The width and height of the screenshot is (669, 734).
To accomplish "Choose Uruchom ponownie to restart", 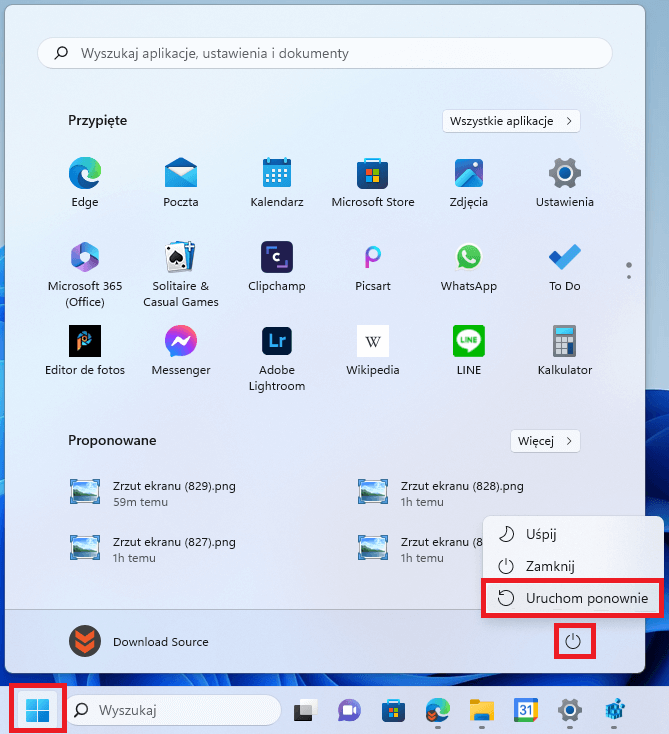I will (x=573, y=598).
